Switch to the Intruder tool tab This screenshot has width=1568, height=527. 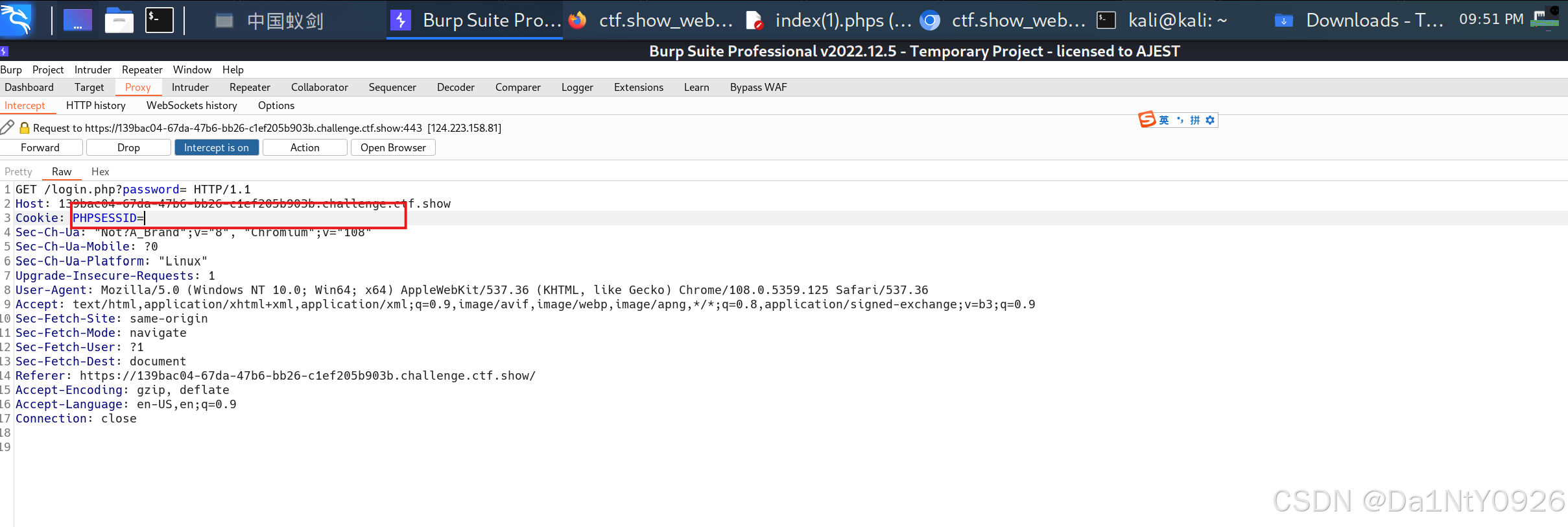(190, 87)
